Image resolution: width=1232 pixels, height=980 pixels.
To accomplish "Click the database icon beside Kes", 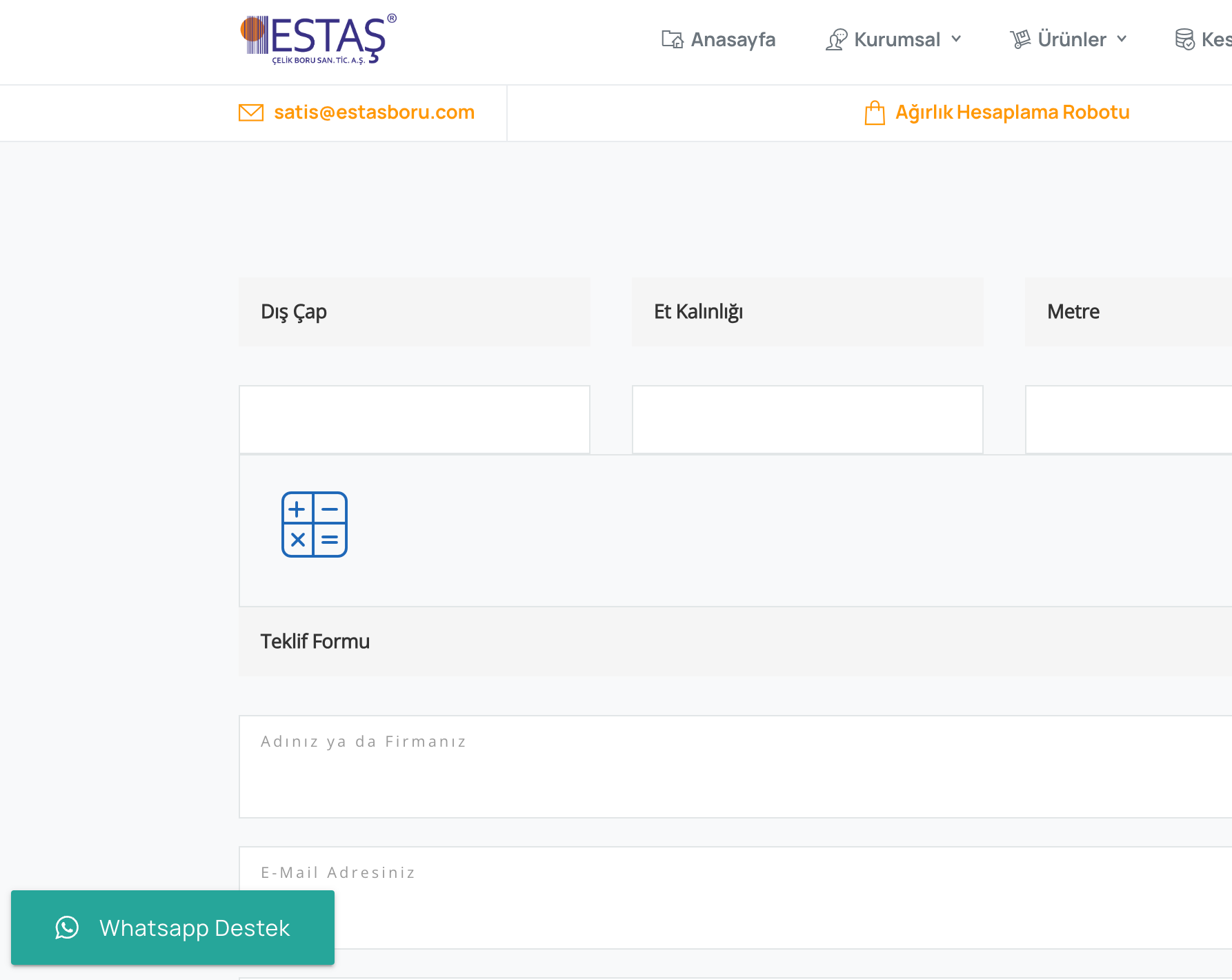I will 1184,39.
